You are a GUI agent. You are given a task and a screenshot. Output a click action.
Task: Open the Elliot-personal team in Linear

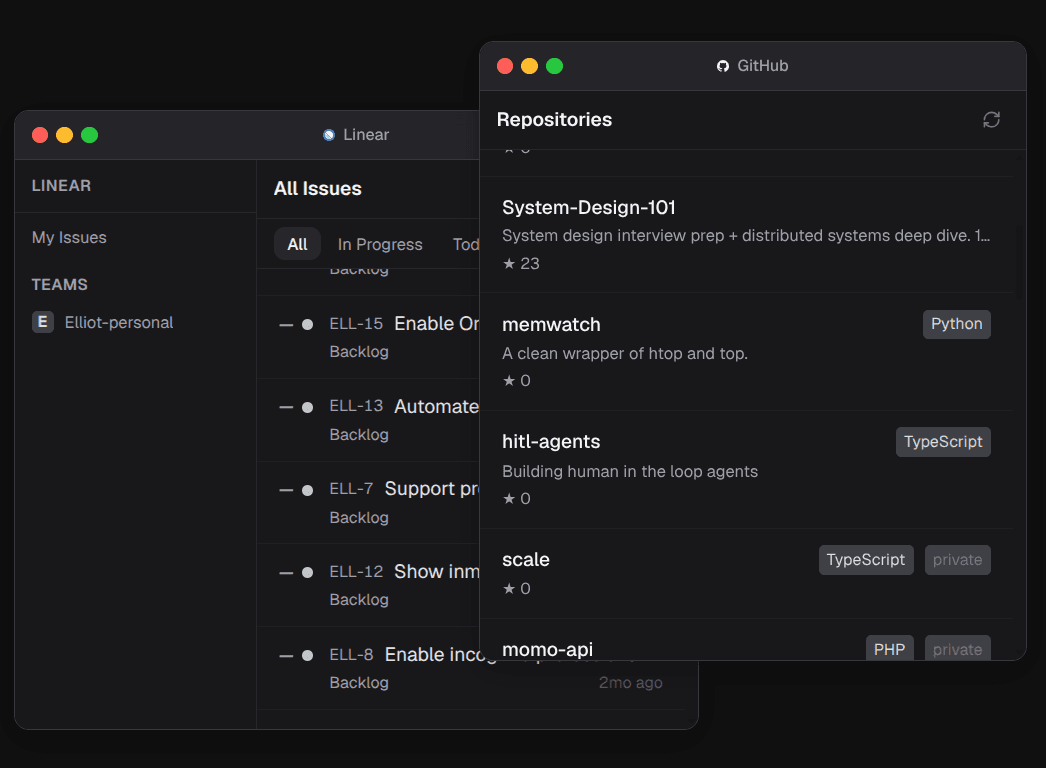pos(119,322)
